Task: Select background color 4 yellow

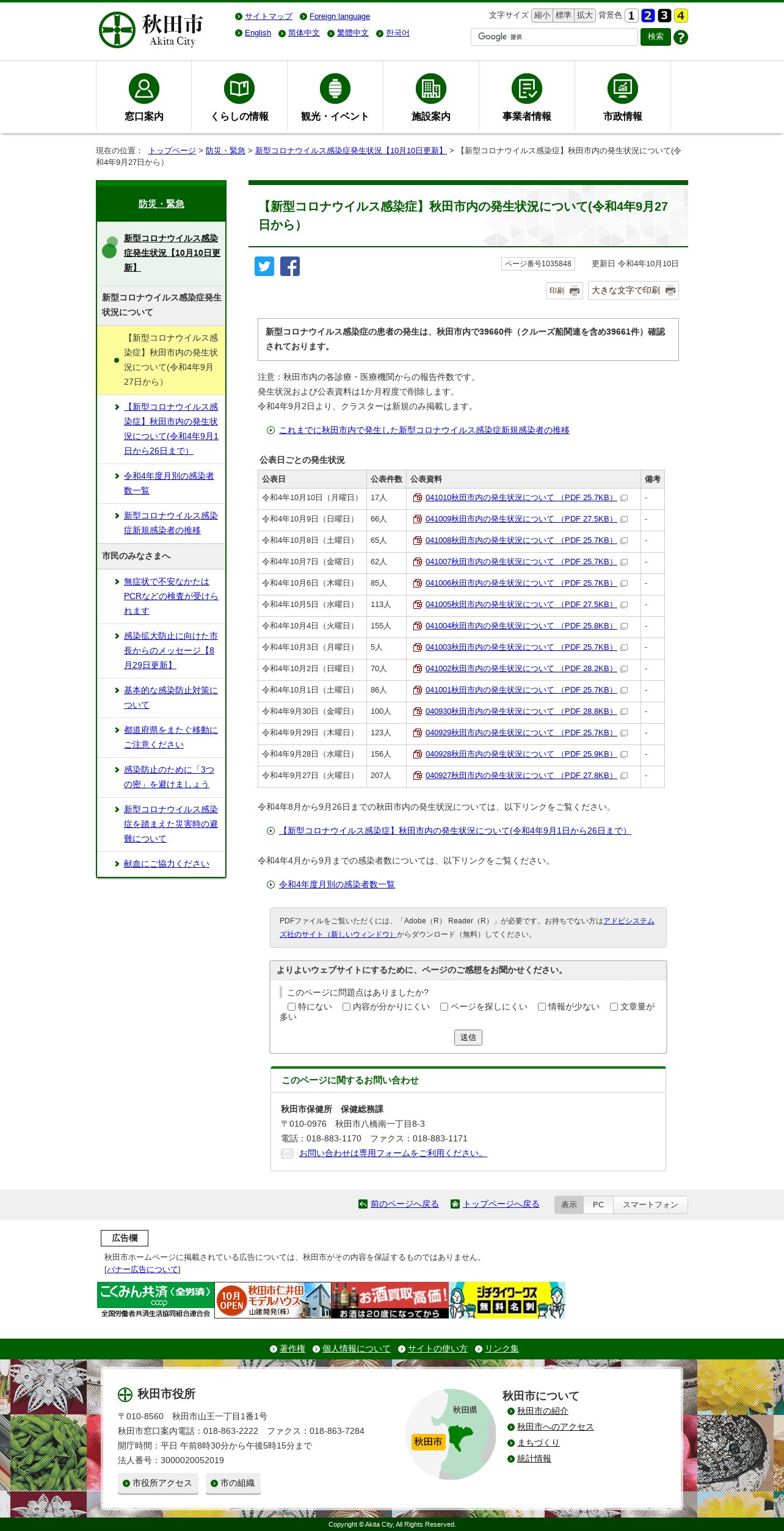Action: coord(681,15)
